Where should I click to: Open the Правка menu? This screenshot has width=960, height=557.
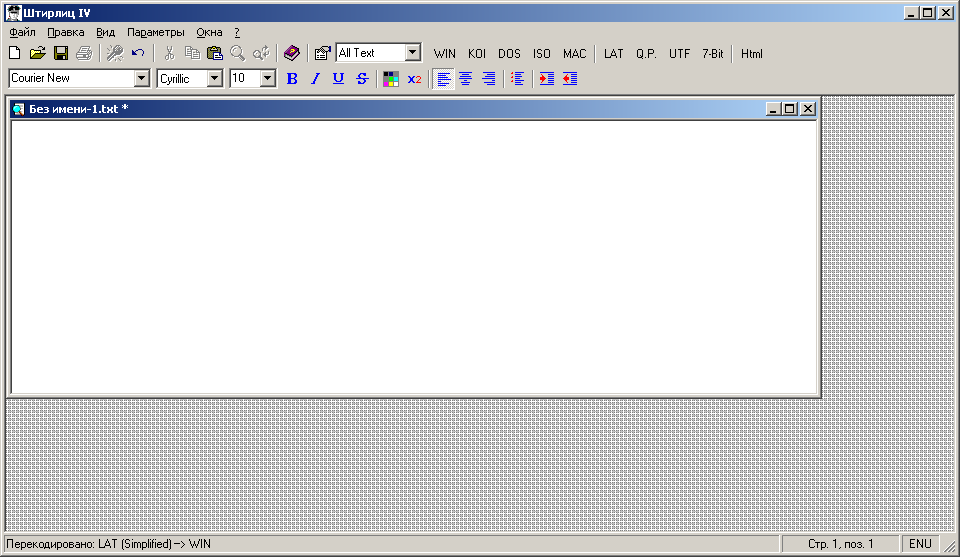(x=66, y=32)
